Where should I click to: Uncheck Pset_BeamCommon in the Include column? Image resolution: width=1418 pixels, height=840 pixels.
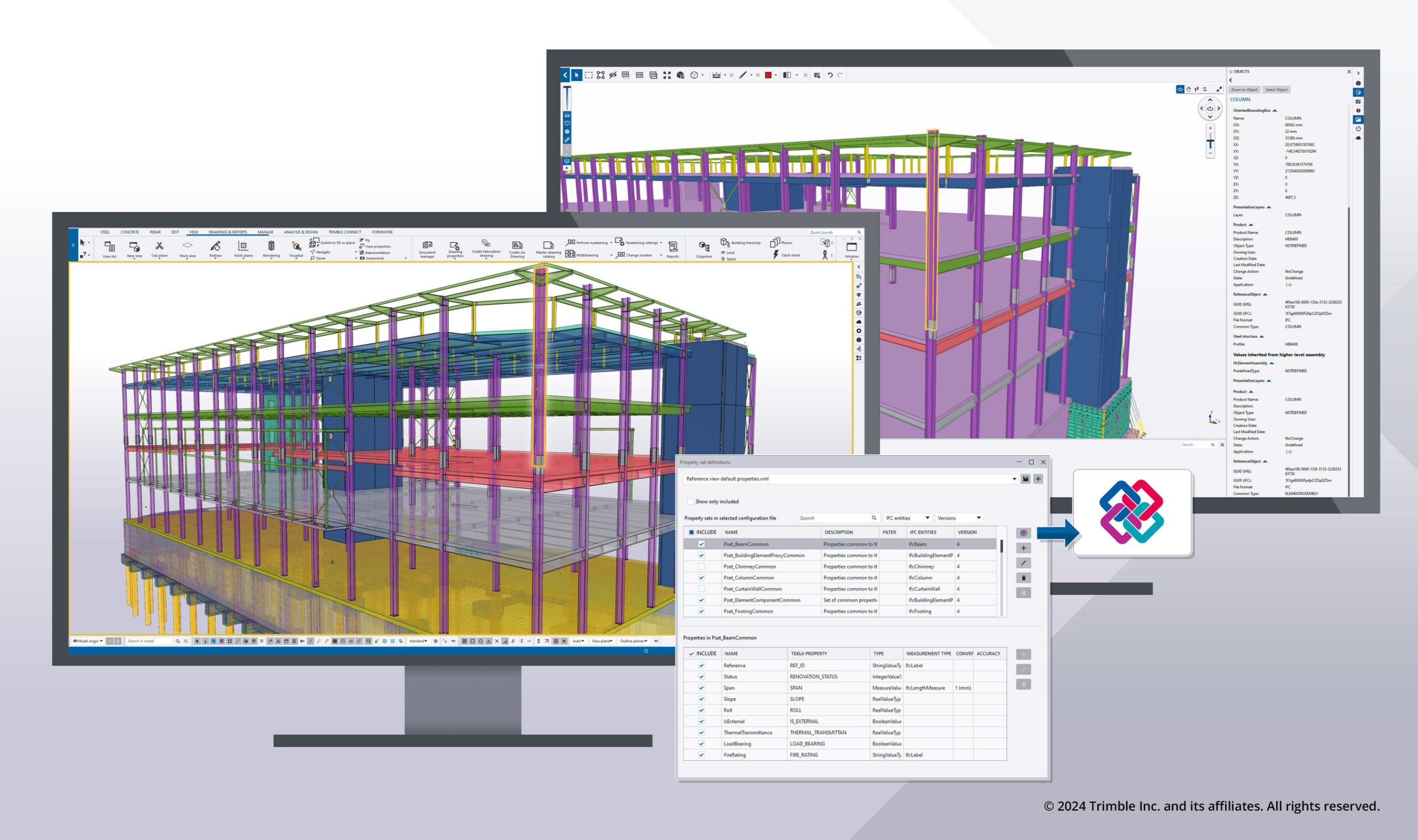pos(701,544)
